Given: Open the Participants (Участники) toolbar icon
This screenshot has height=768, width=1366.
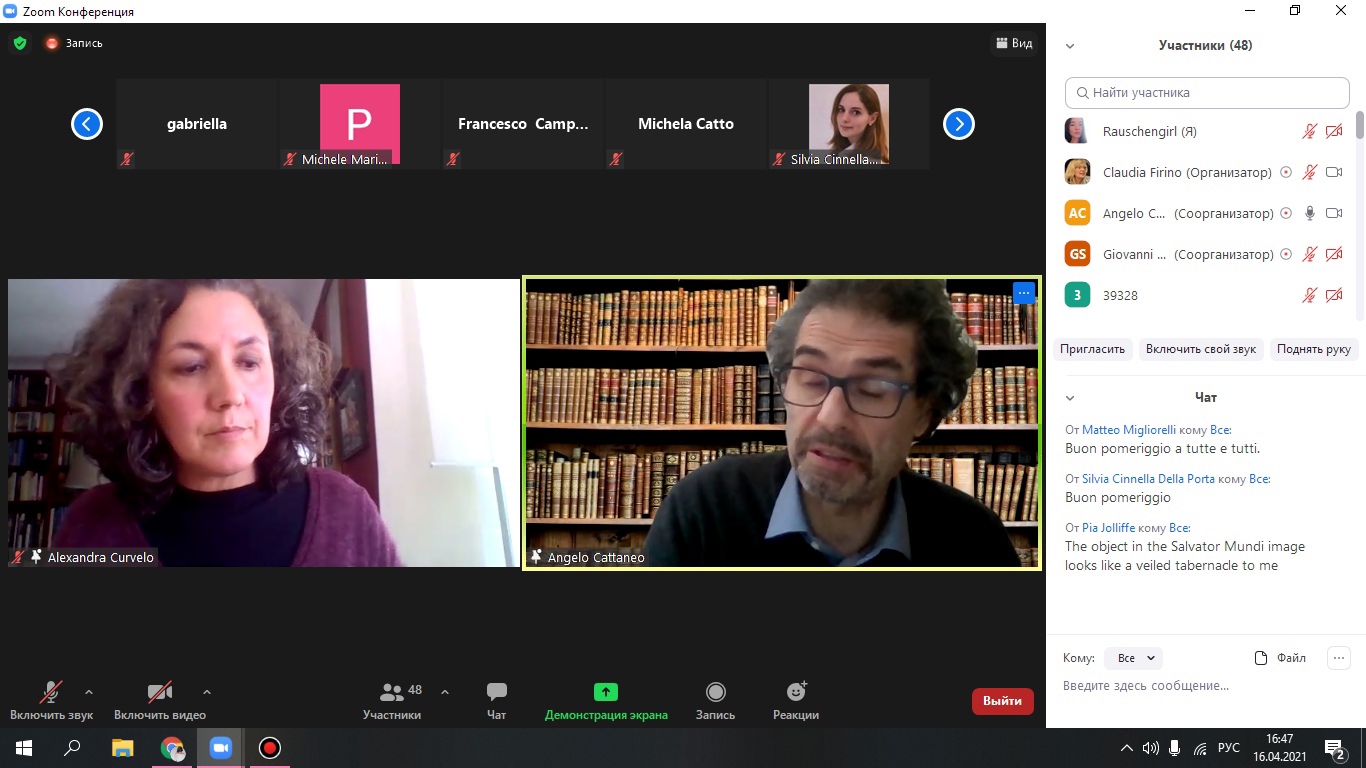Looking at the screenshot, I should (392, 692).
